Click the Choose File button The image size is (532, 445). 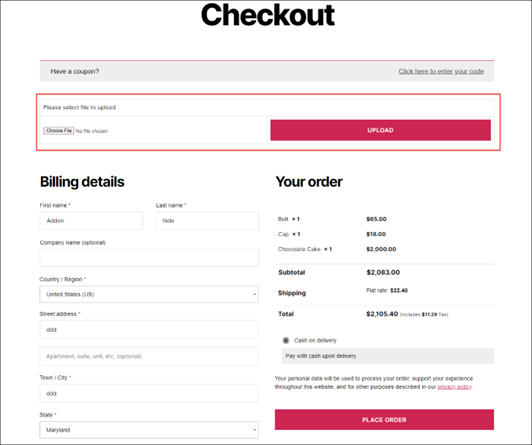[59, 131]
